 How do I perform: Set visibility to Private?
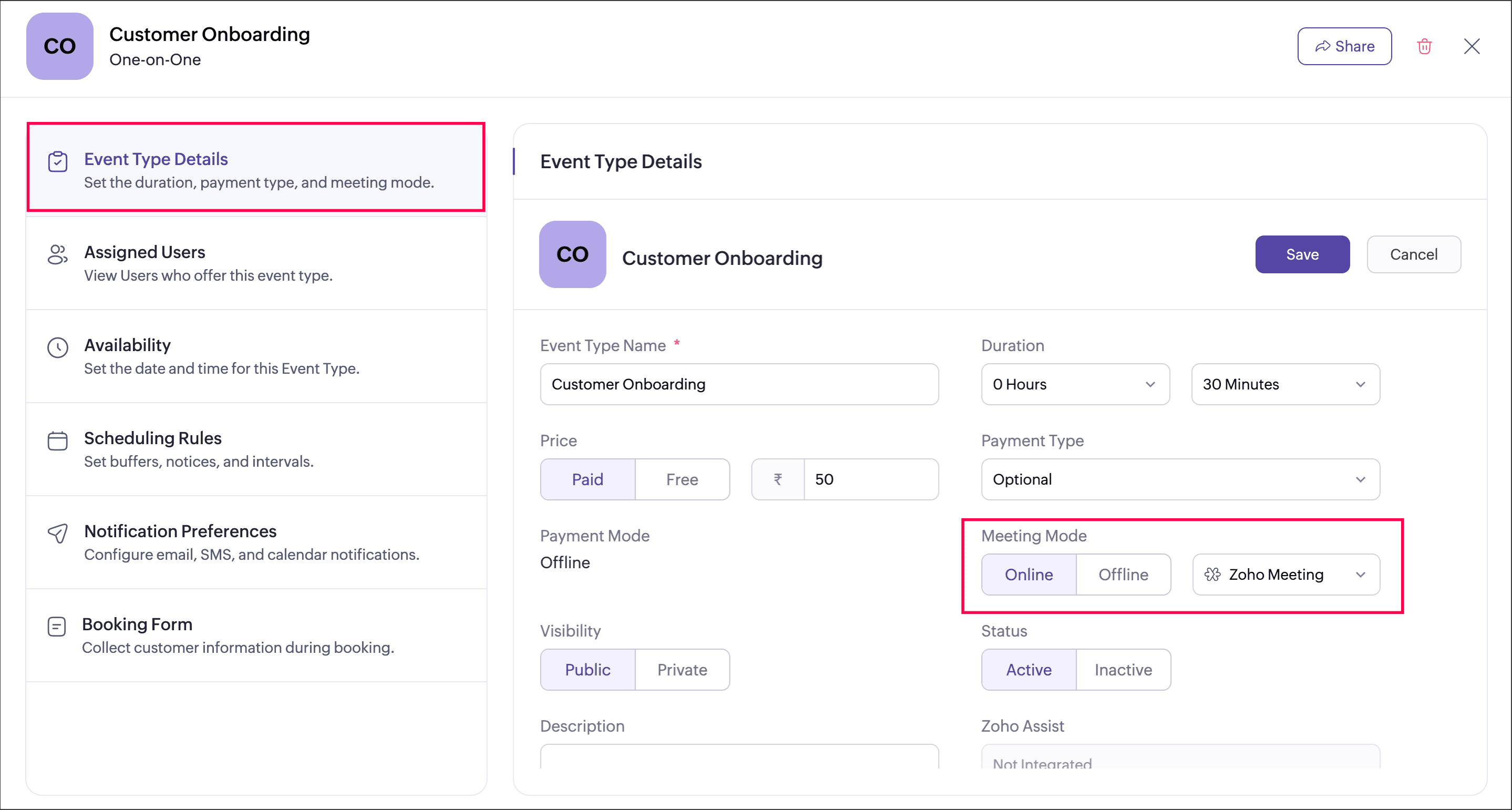coord(682,669)
